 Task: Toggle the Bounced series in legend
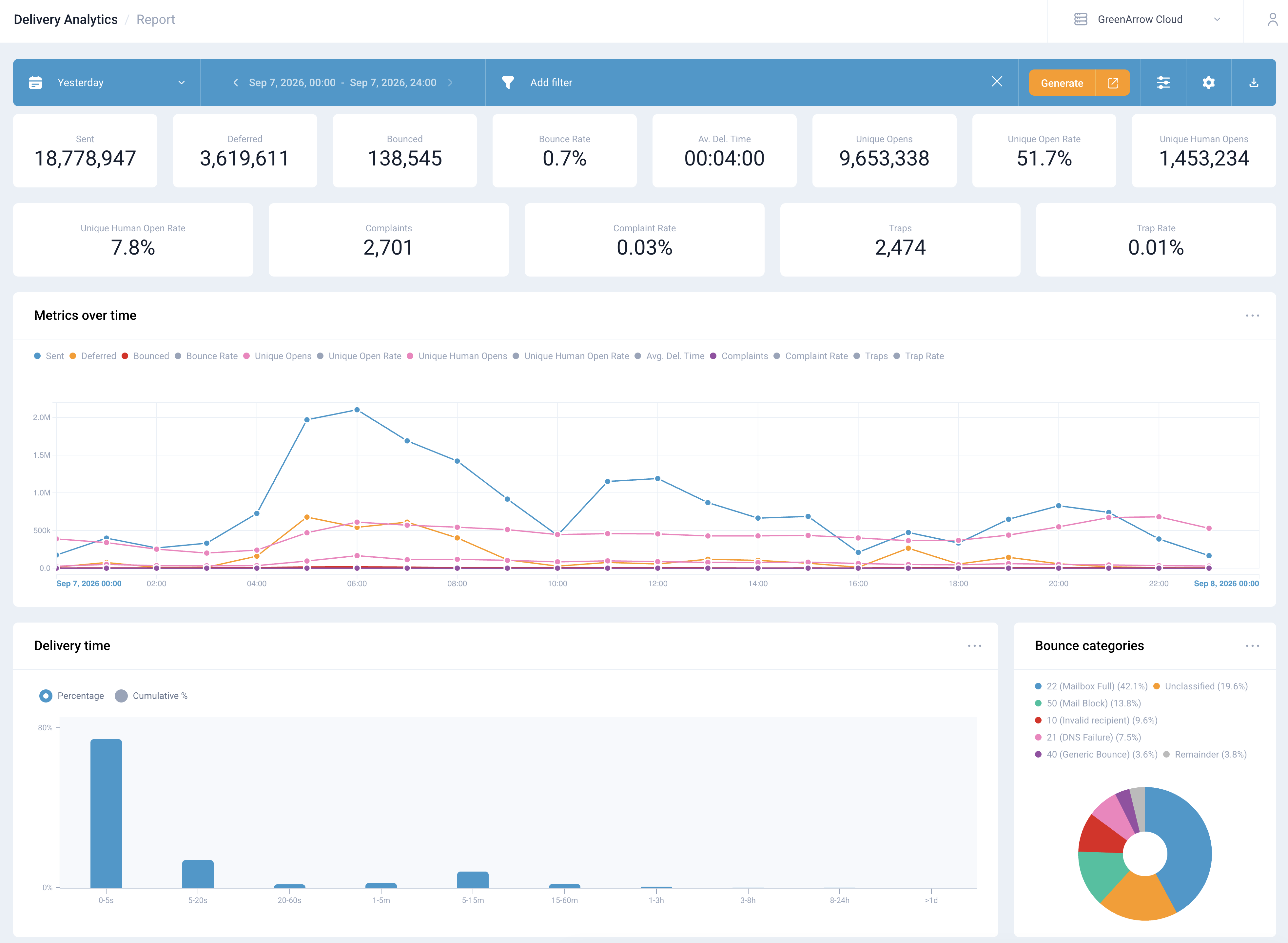point(145,356)
